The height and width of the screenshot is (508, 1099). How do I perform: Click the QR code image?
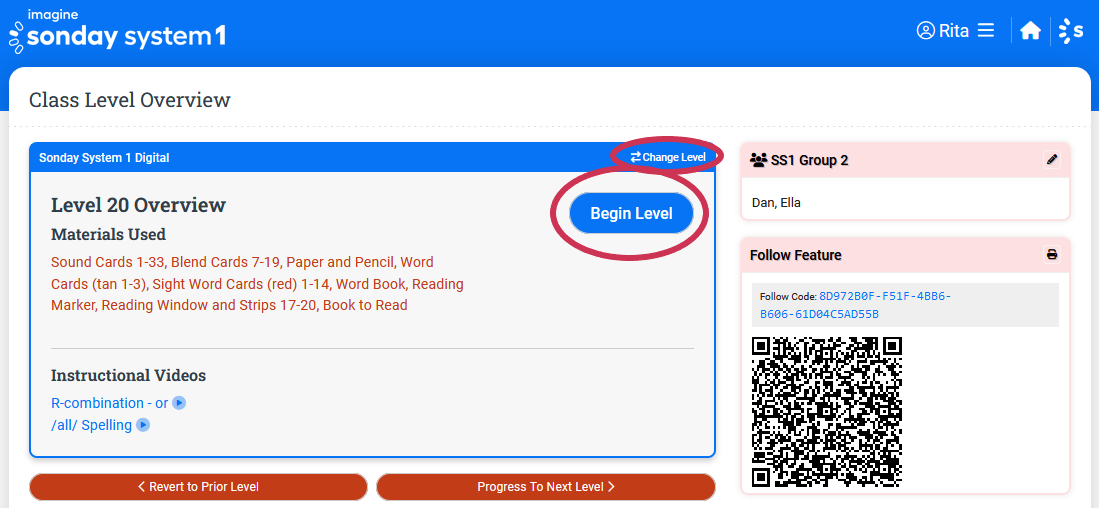(x=826, y=412)
